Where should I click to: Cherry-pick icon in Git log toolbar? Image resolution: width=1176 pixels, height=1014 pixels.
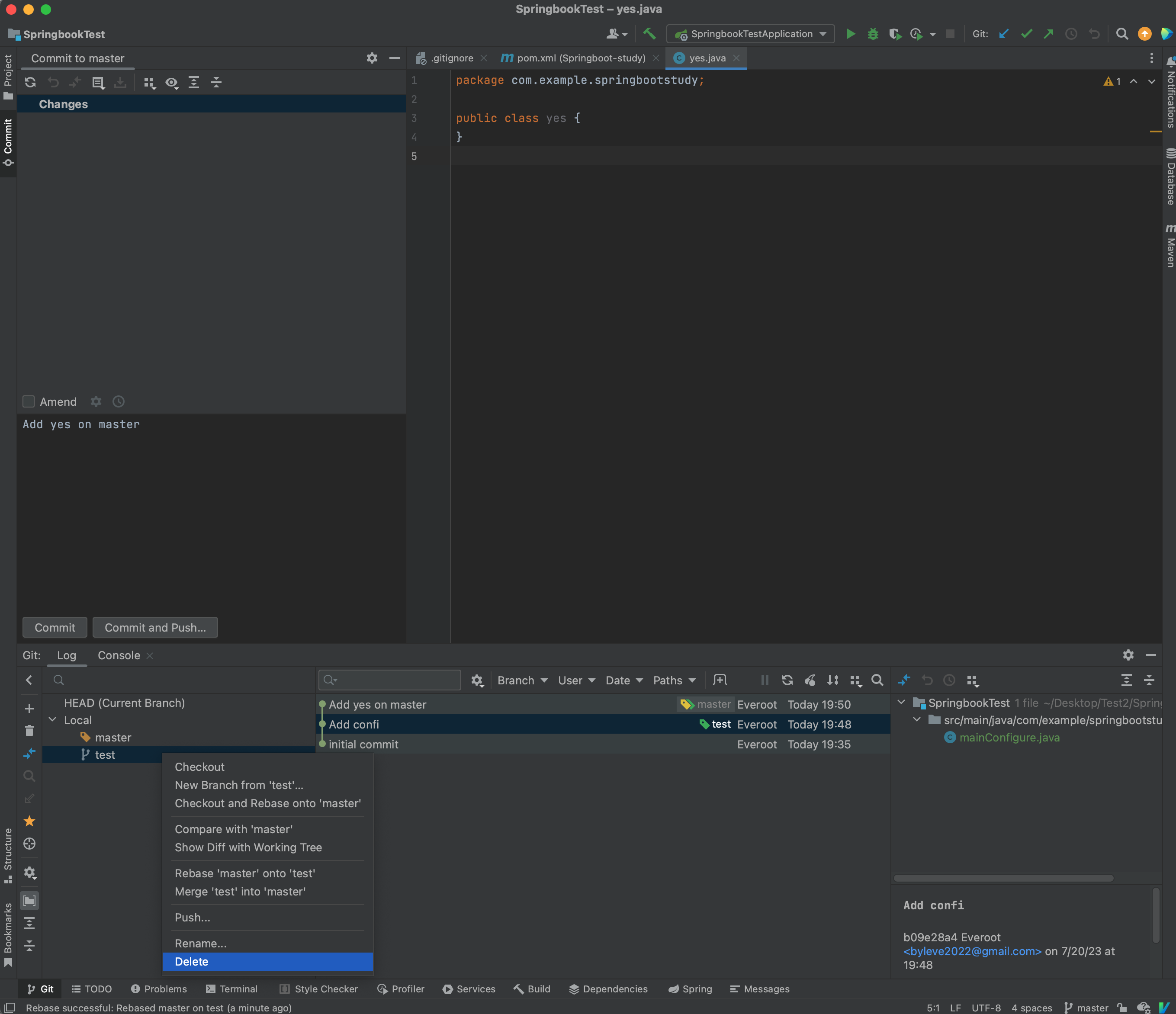(x=810, y=680)
